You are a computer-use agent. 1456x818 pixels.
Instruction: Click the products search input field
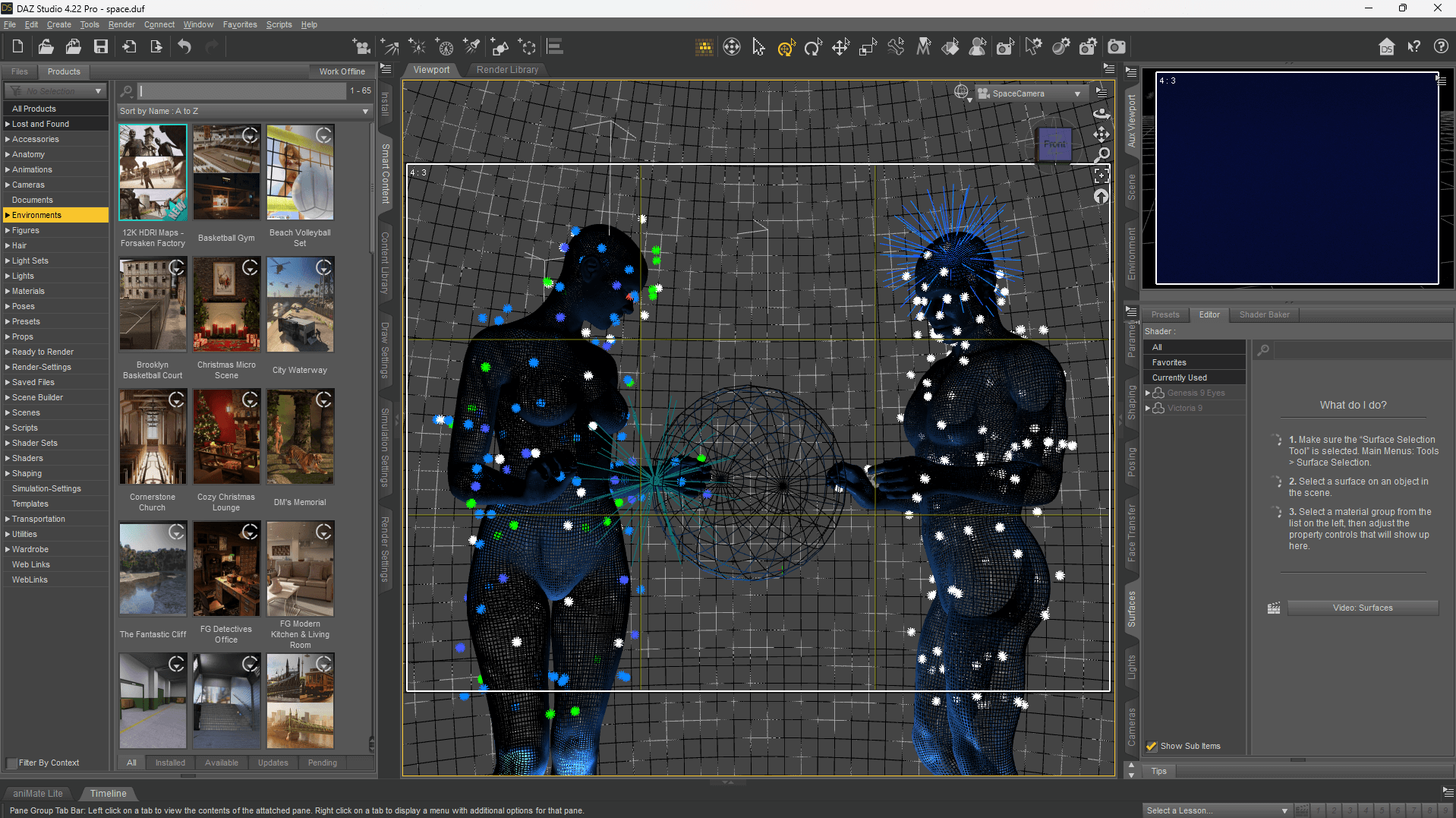(241, 90)
